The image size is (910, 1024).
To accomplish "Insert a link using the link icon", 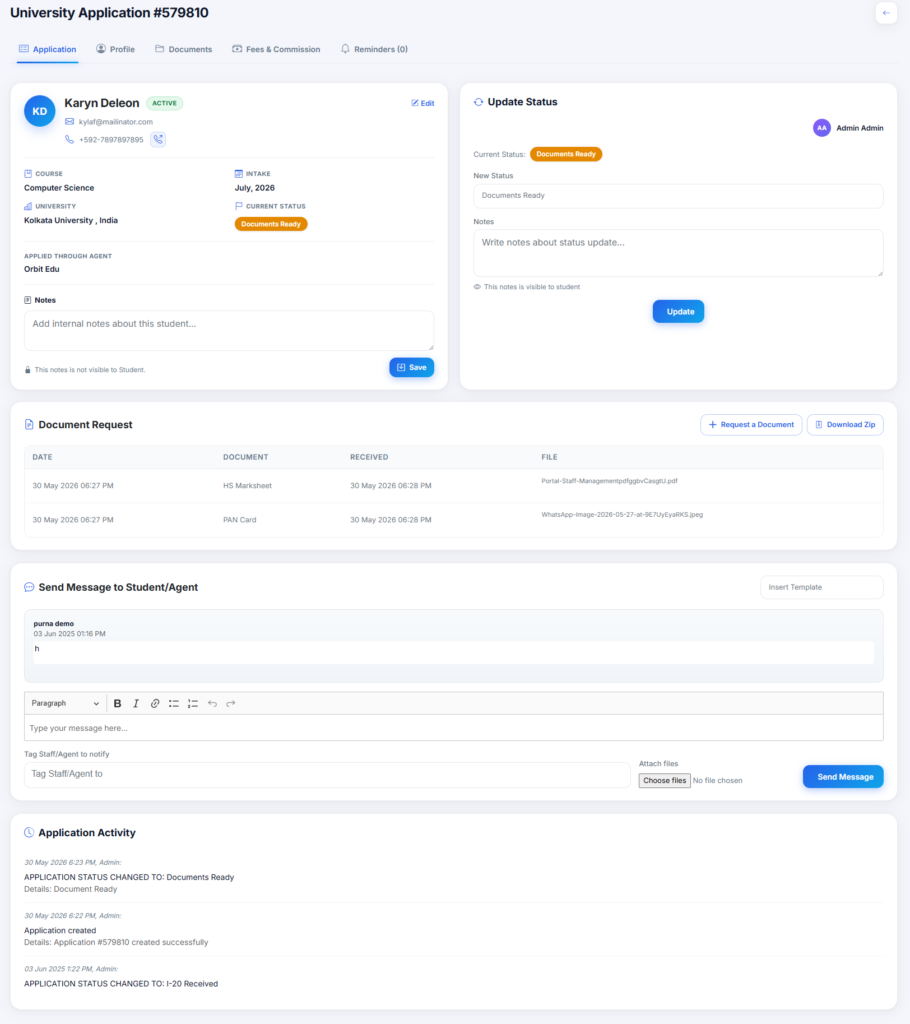I will pos(155,703).
